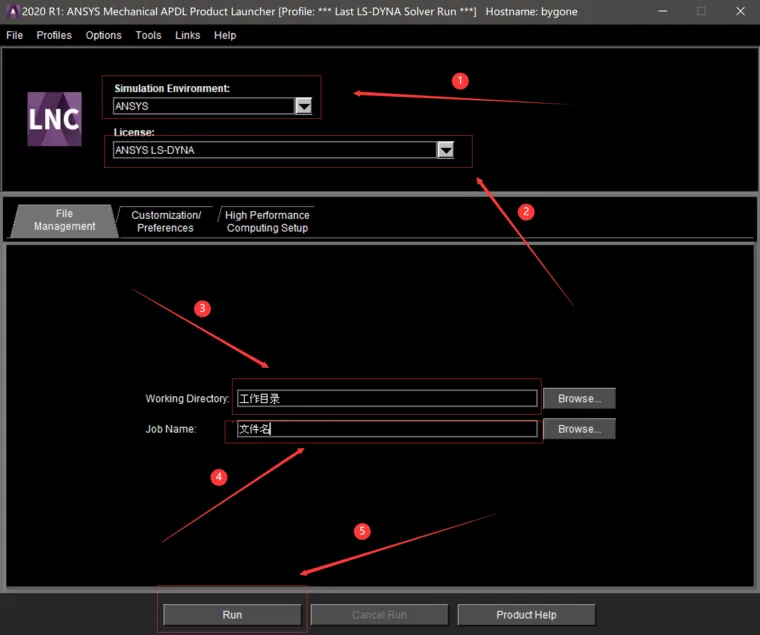Viewport: 760px width, 635px height.
Task: Open the Tools menu
Action: pyautogui.click(x=148, y=35)
